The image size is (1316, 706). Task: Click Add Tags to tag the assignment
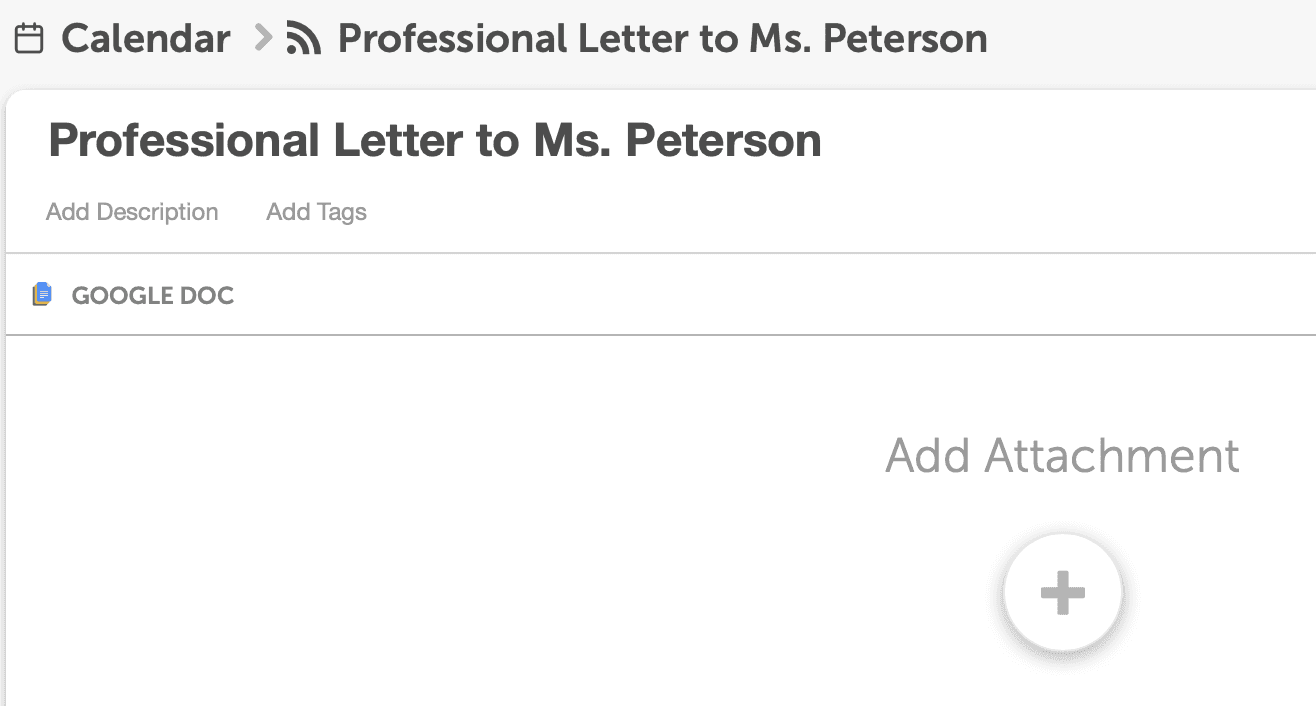tap(316, 212)
